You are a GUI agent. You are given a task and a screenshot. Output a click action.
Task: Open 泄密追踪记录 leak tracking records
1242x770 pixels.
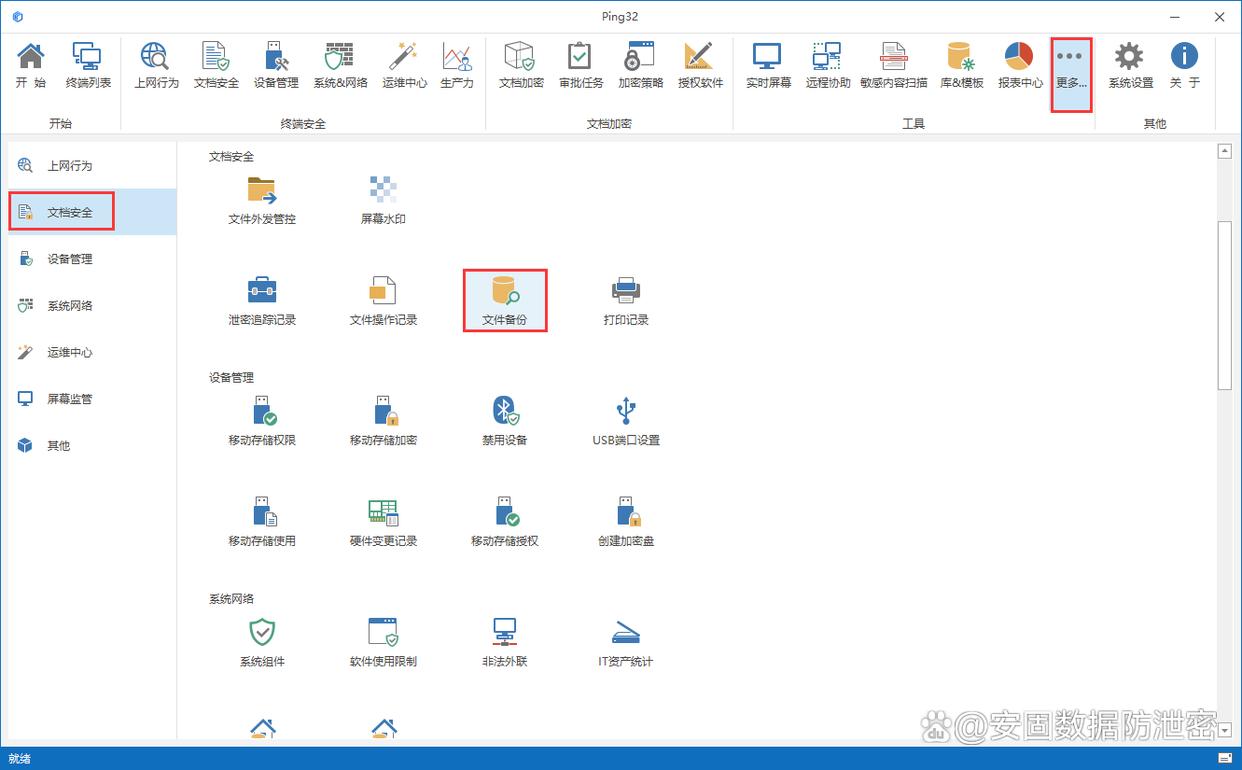click(x=262, y=299)
